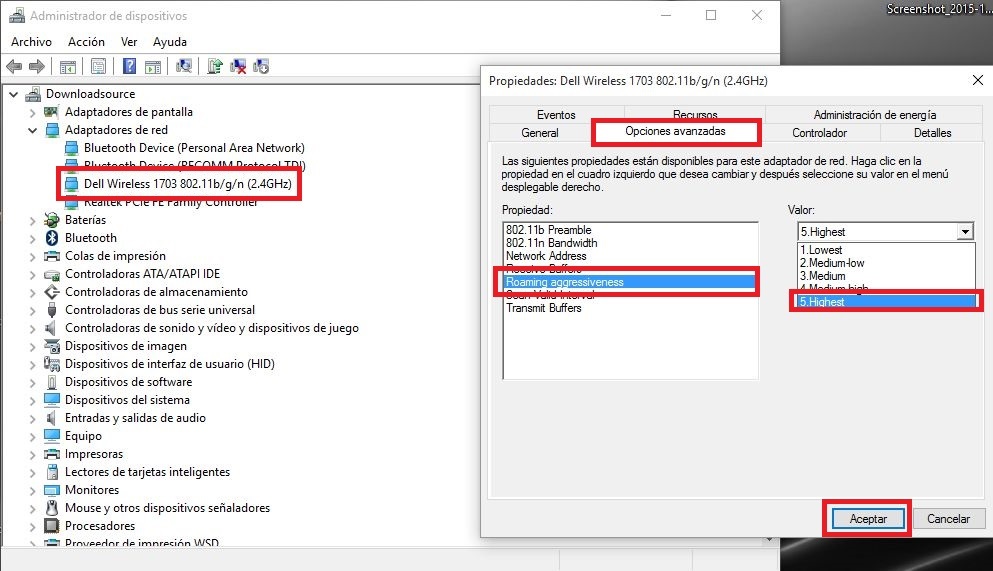Collapse the Adaptadores de red node
993x571 pixels.
32,130
